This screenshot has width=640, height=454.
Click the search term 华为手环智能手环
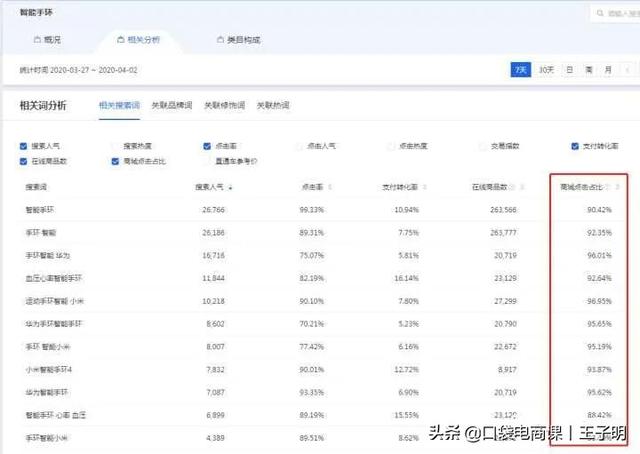(x=53, y=324)
